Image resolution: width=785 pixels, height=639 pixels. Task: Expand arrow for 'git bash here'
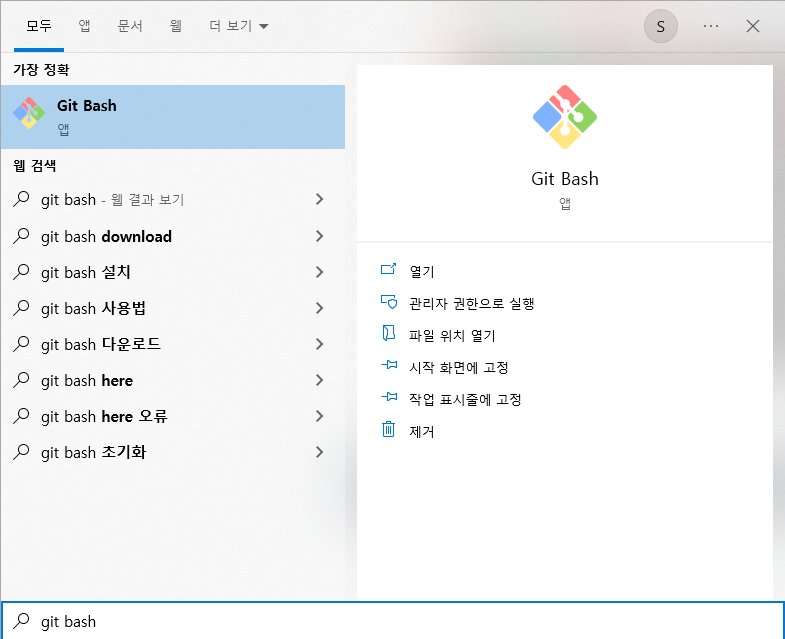coord(319,380)
